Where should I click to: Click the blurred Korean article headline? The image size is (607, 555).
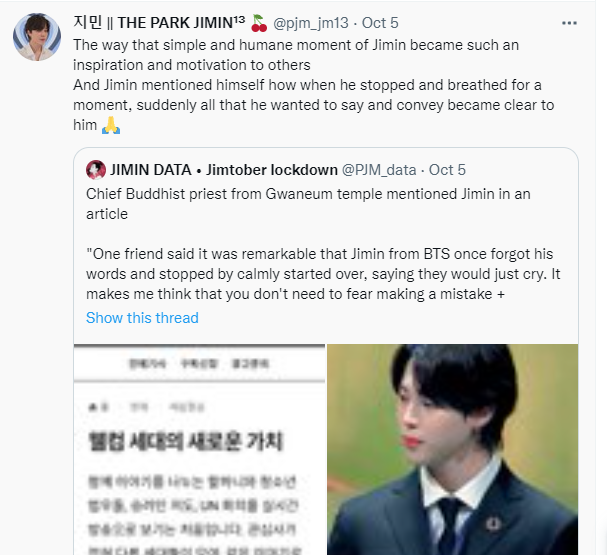(x=186, y=442)
